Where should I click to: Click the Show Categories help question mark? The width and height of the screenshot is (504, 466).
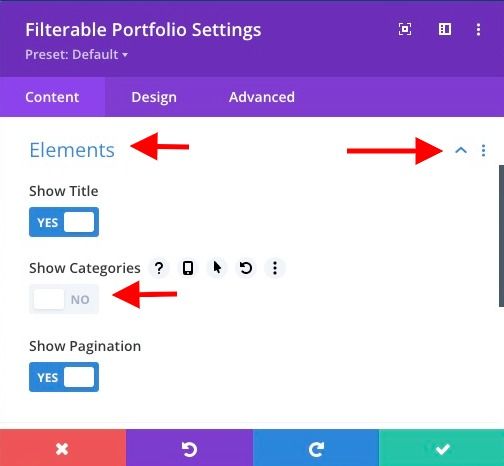159,268
